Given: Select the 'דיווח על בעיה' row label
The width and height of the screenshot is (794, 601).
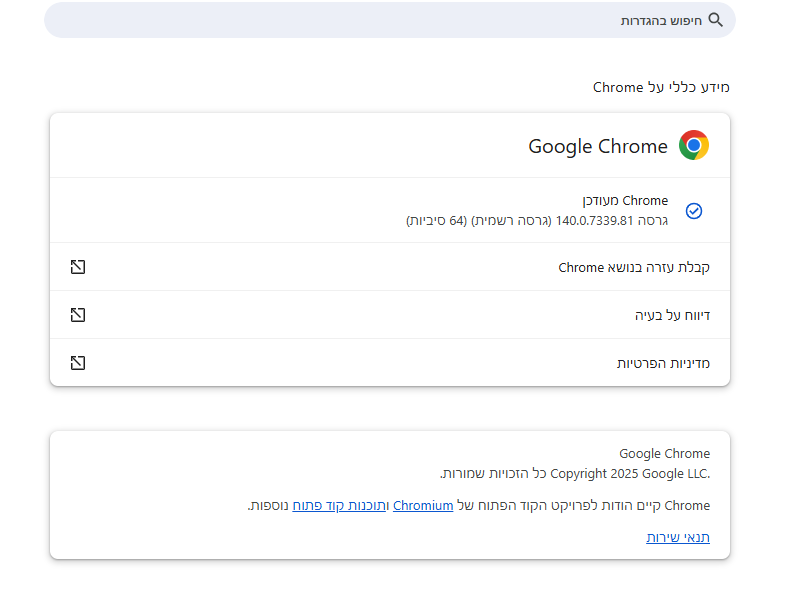Looking at the screenshot, I should coord(672,315).
